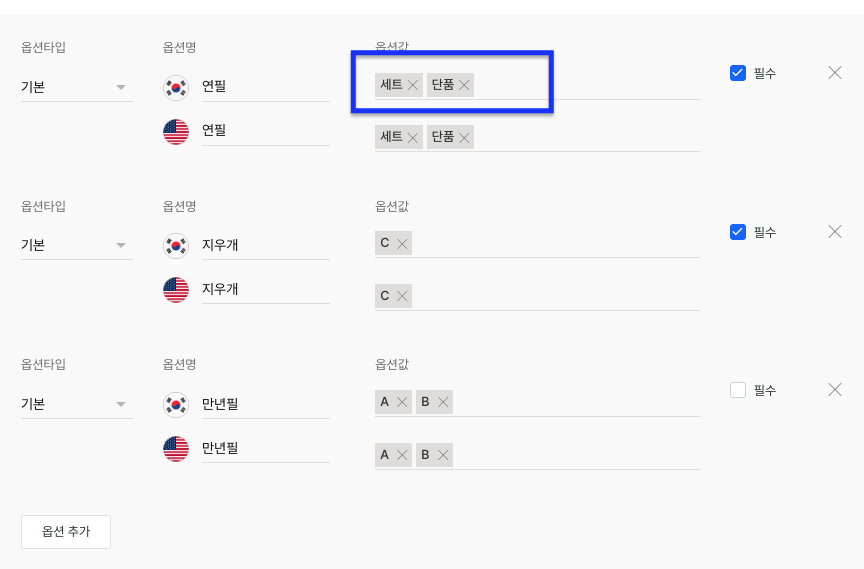Remove the B tag in English 만년필 values
This screenshot has width=864, height=569.
click(443, 455)
